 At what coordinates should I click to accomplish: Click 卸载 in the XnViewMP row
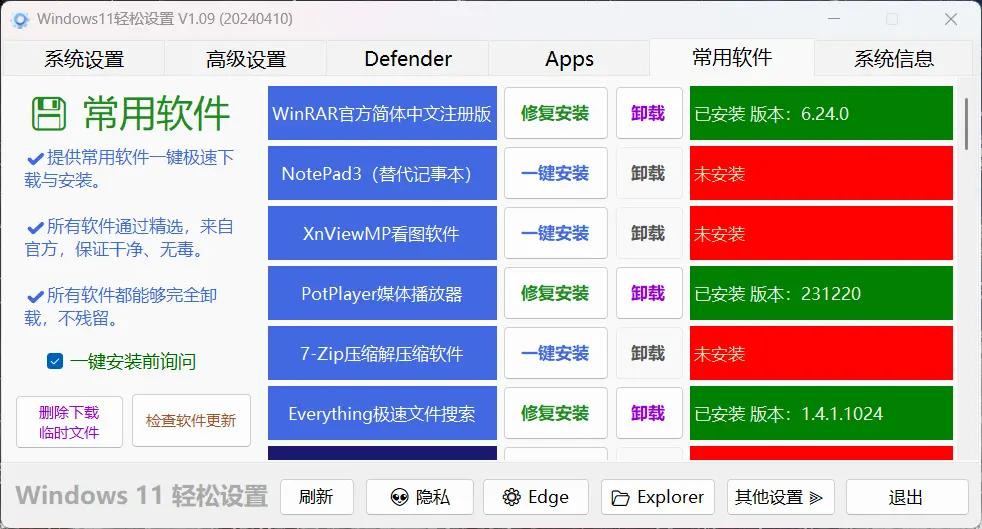[x=649, y=234]
